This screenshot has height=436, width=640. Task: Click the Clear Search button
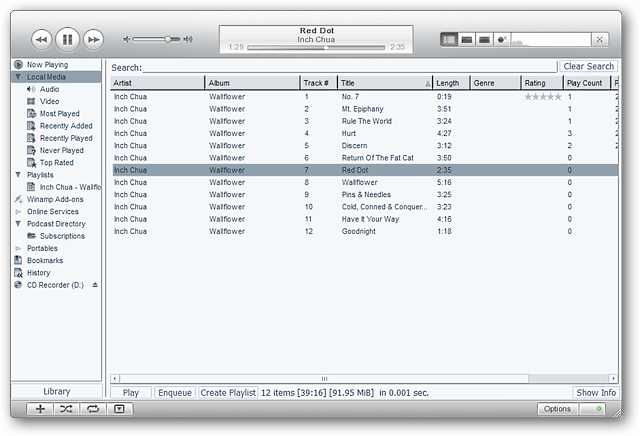[x=589, y=66]
